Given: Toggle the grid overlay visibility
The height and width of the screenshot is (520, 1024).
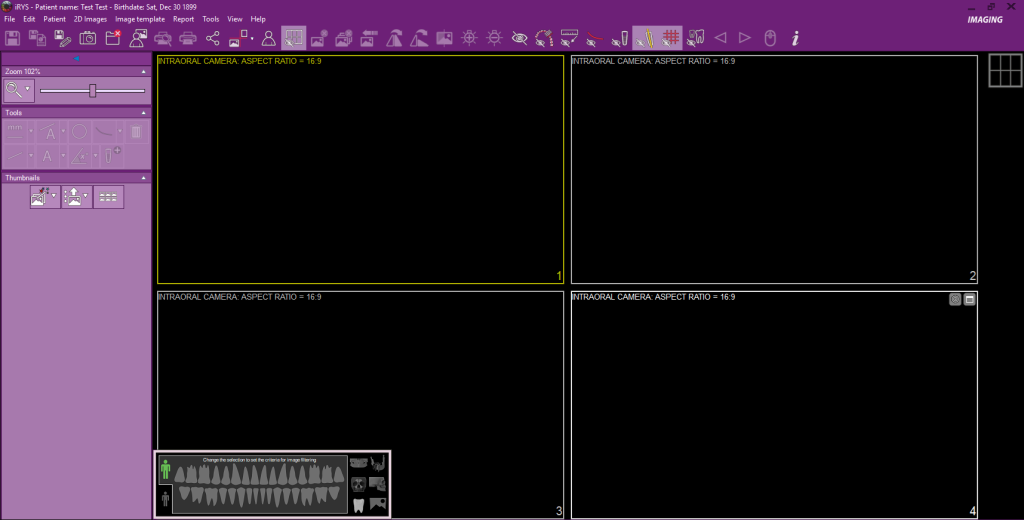Looking at the screenshot, I should [672, 38].
